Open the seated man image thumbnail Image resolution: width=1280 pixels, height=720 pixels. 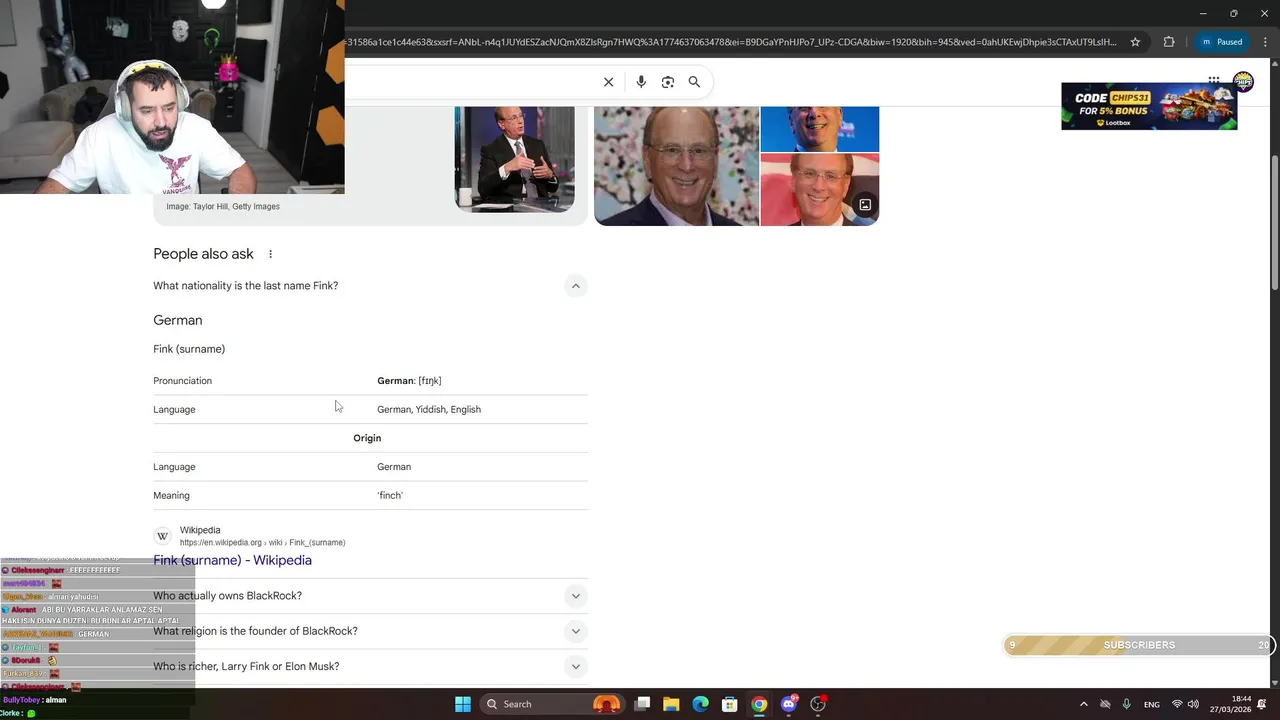tap(514, 159)
